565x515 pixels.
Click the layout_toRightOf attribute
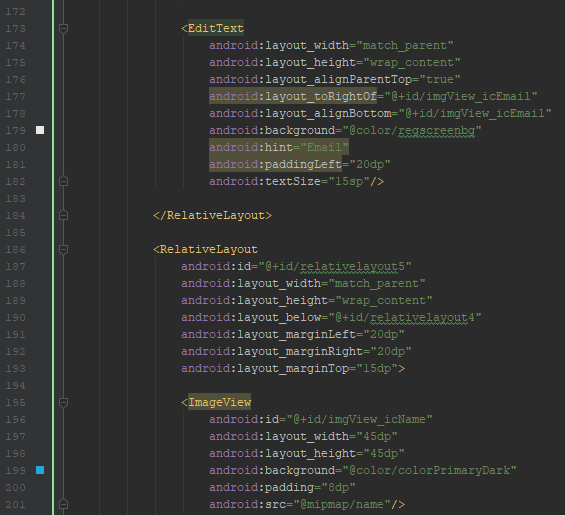[293, 97]
